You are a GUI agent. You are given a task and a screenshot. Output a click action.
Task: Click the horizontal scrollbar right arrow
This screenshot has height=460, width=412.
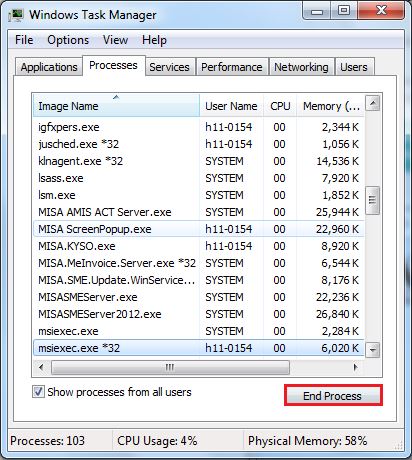click(355, 367)
